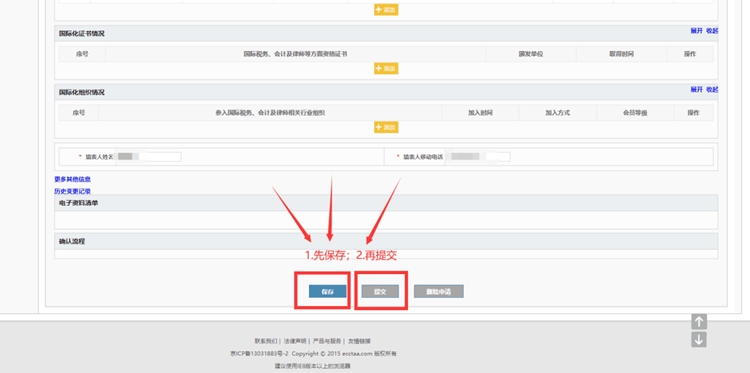This screenshot has height=373, width=750.
Task: Expand 国际化组织情况 section with 展开
Action: (696, 89)
